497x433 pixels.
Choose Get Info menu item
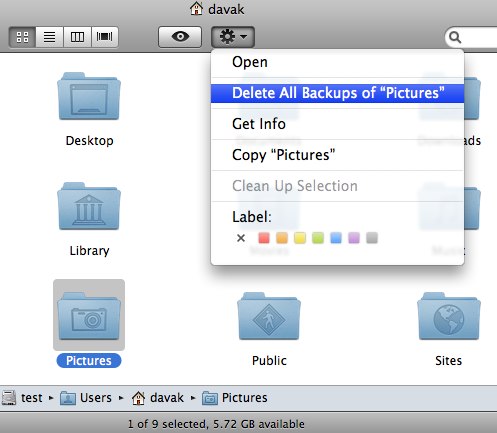pyautogui.click(x=337, y=124)
